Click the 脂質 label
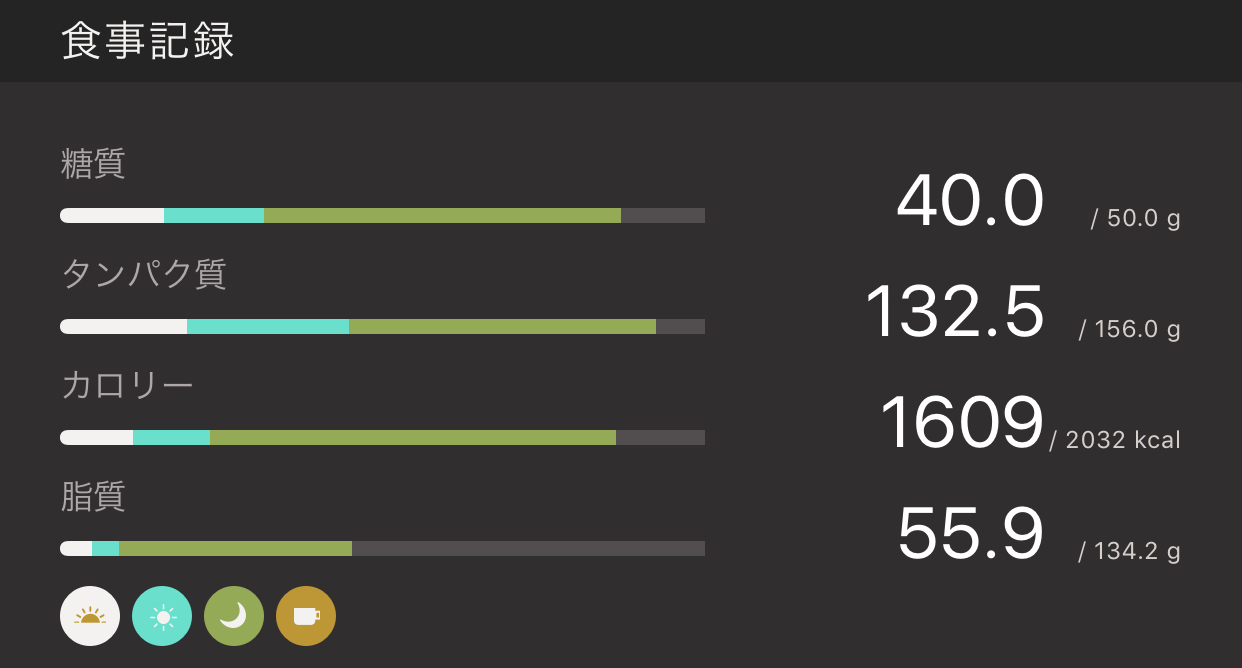The width and height of the screenshot is (1242, 668). (93, 496)
